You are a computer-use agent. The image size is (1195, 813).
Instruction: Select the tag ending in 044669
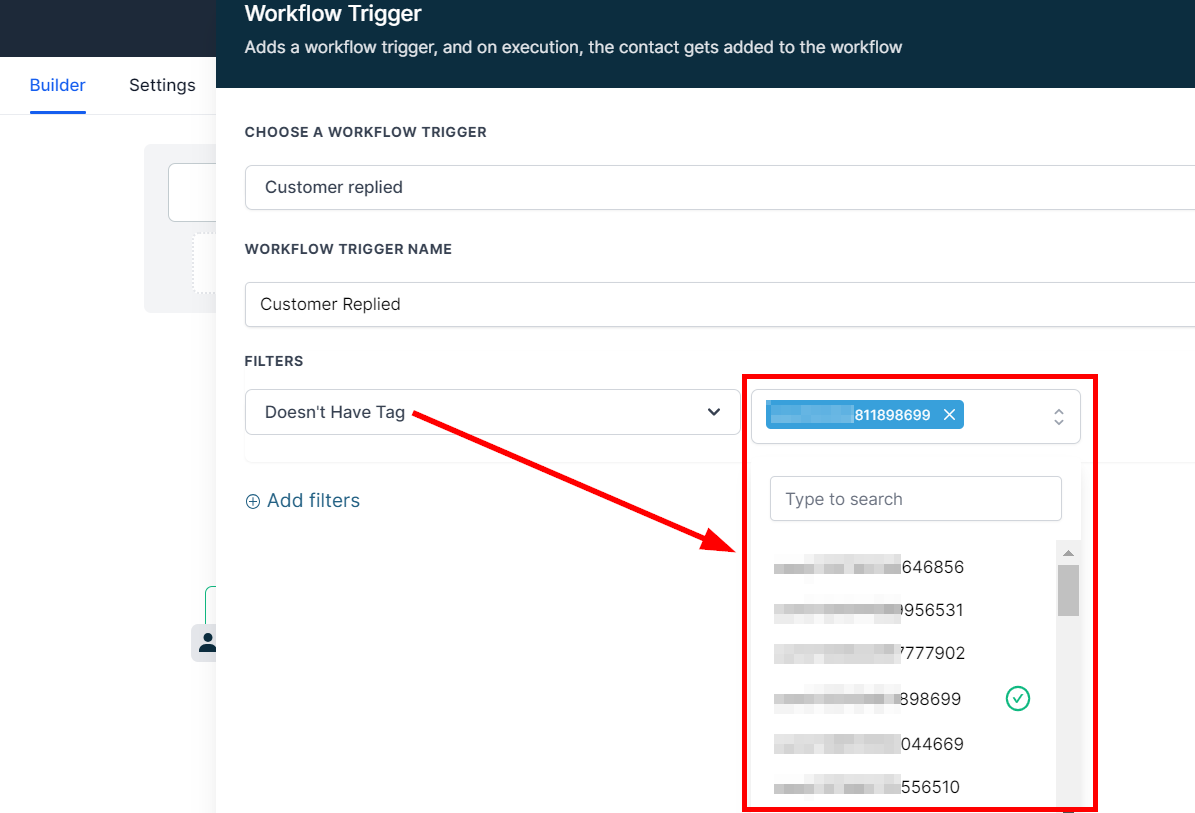[x=869, y=744]
